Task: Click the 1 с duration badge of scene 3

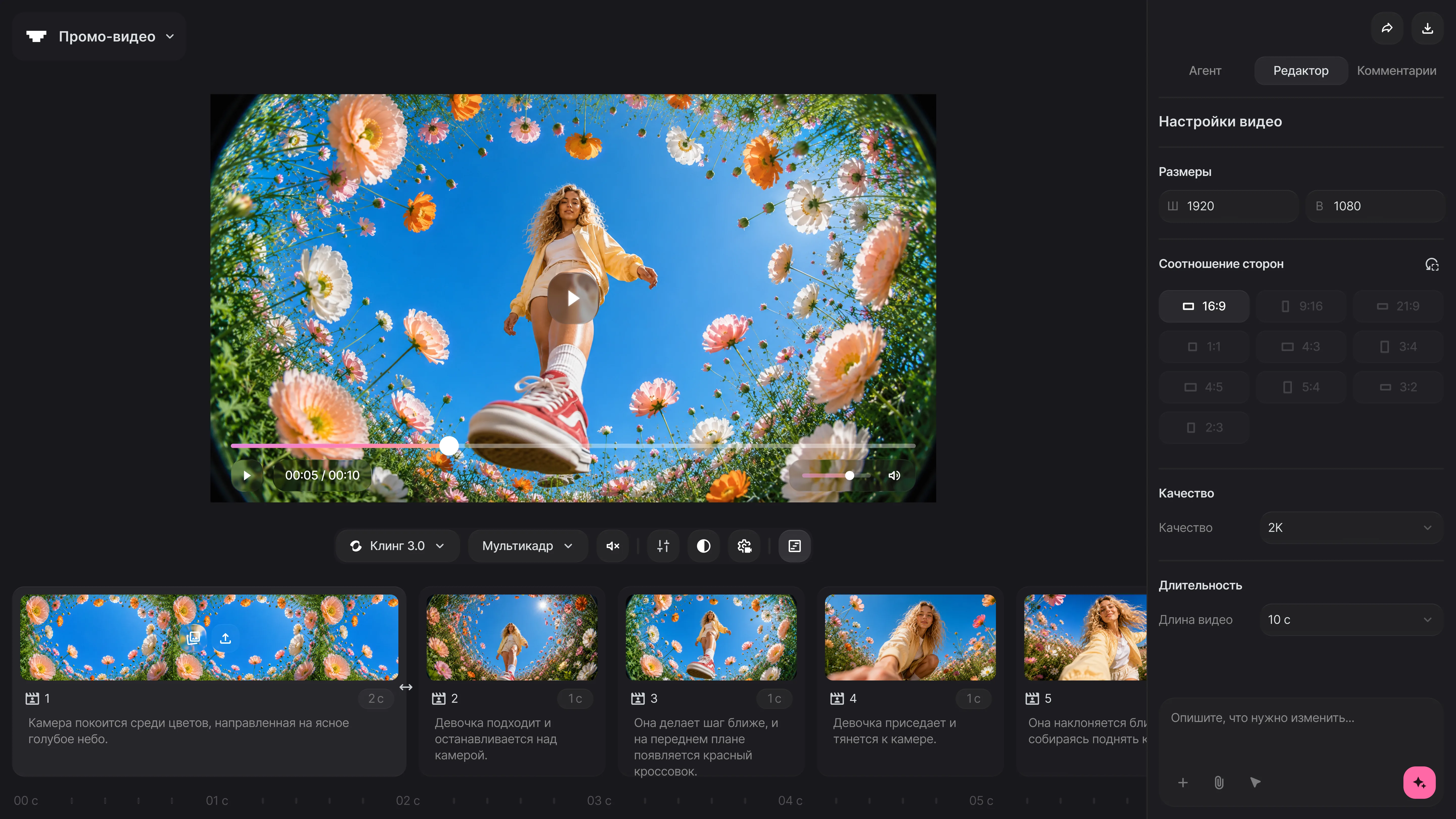Action: click(x=774, y=699)
